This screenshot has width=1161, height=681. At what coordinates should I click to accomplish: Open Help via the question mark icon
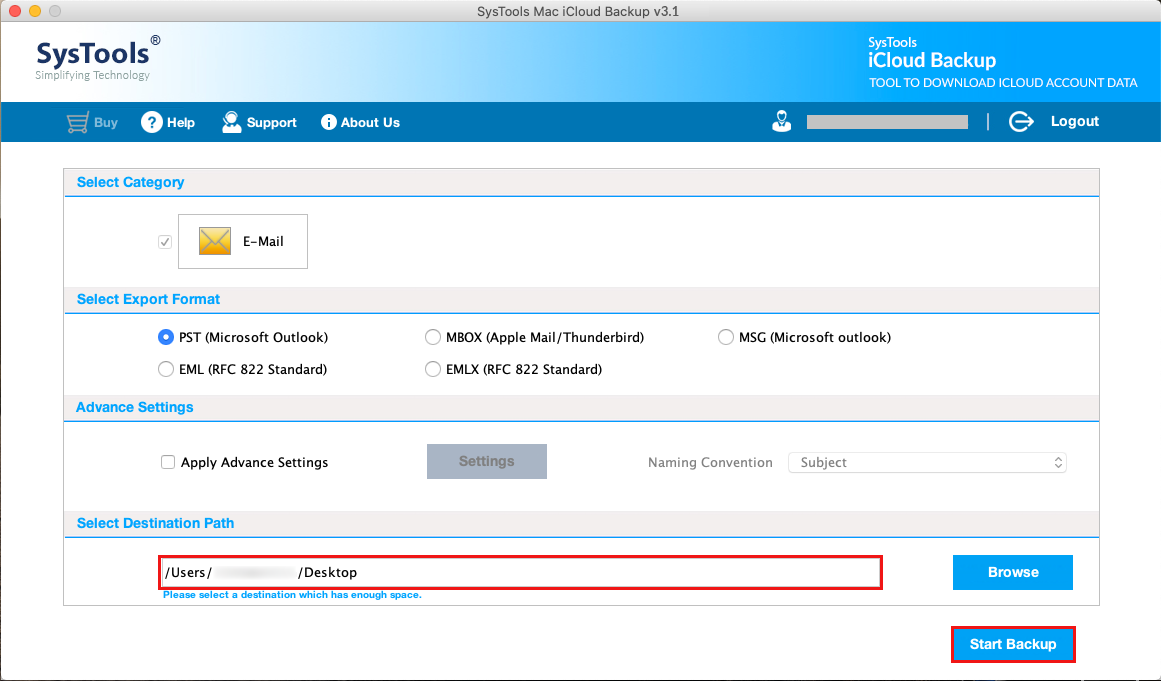[x=151, y=122]
